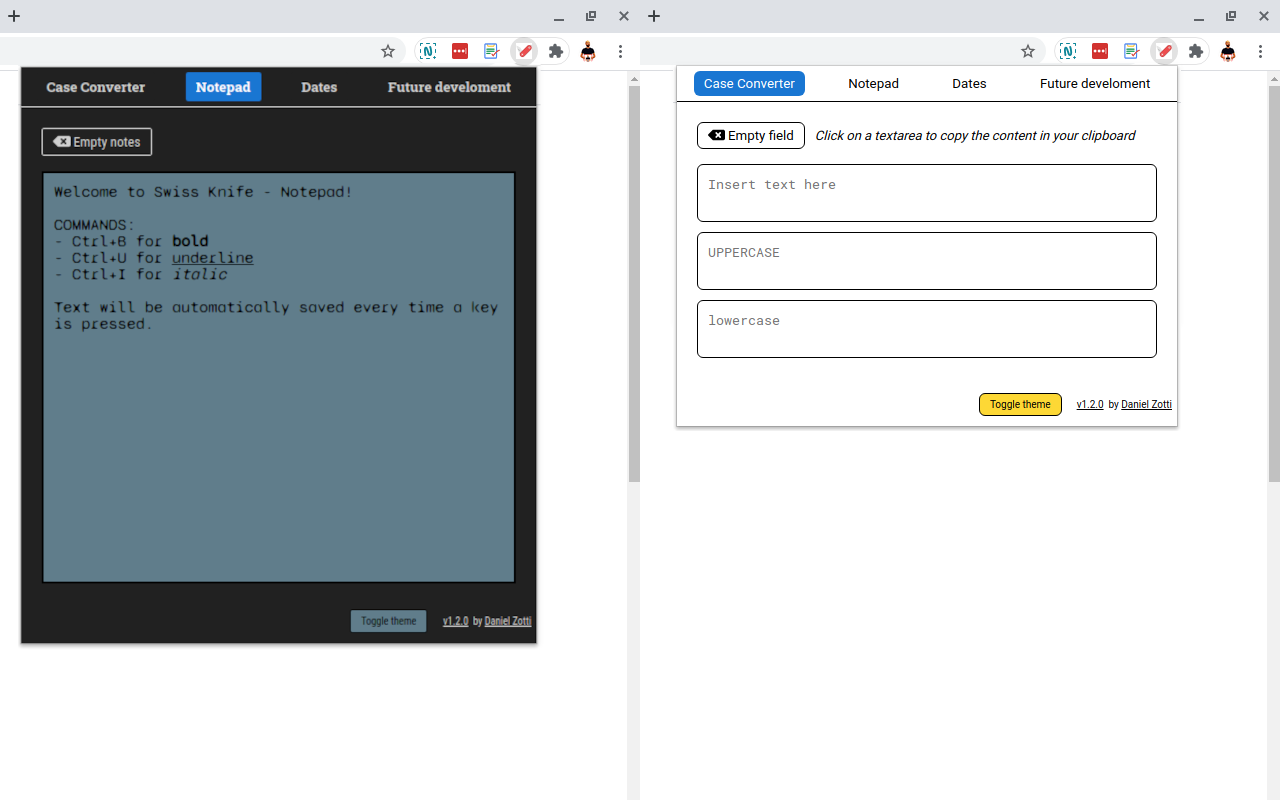The image size is (1280, 800).
Task: Open the v1.2.0 link in the dark popup
Action: (x=456, y=621)
